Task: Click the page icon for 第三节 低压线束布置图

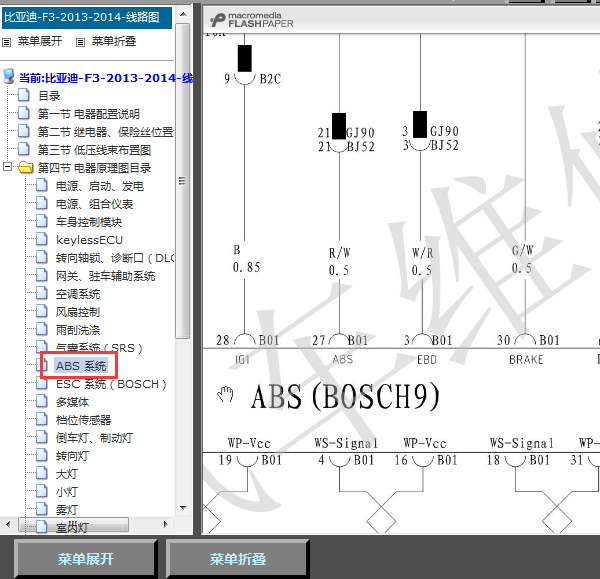Action: [24, 149]
